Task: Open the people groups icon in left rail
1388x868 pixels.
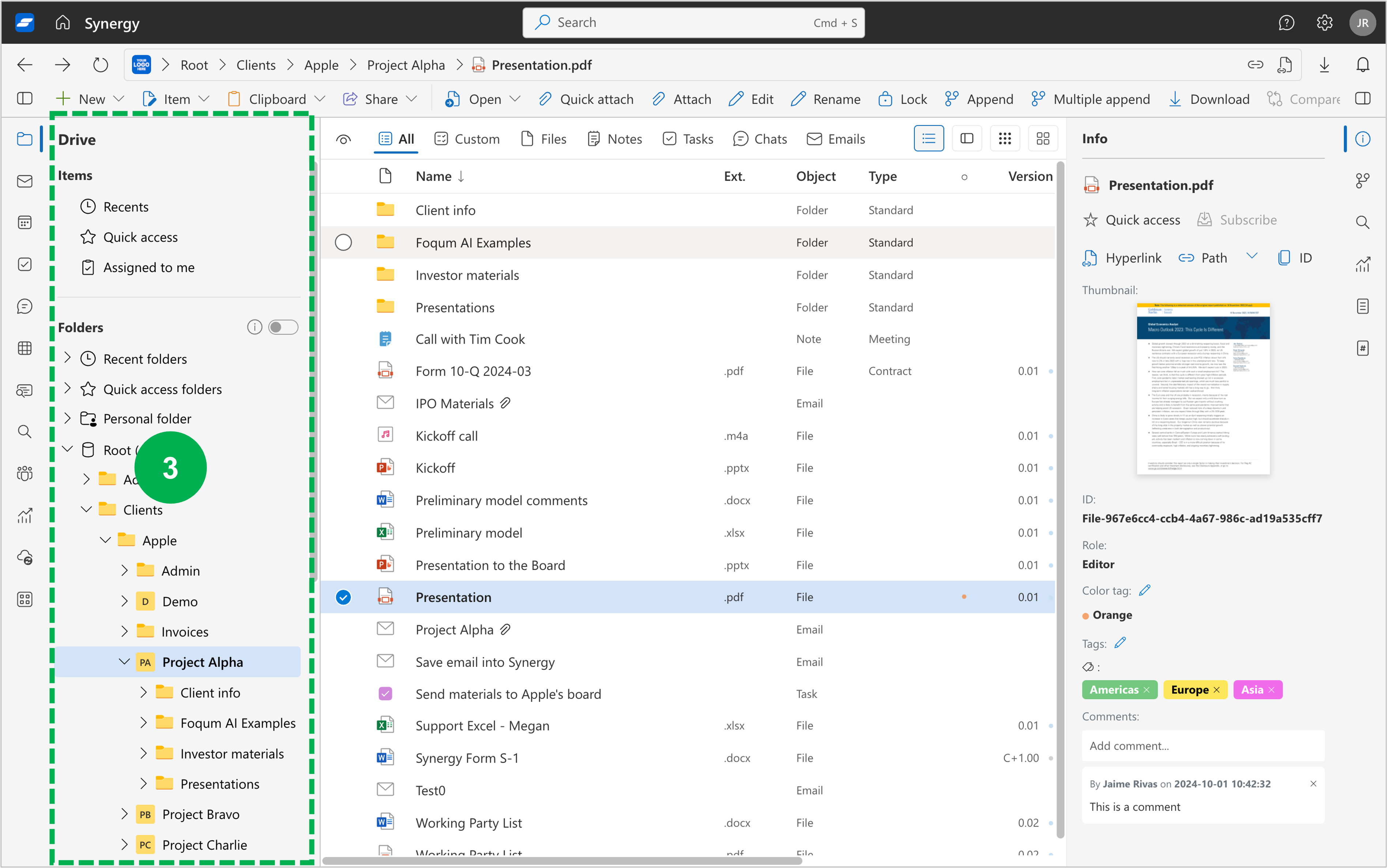Action: pyautogui.click(x=24, y=473)
